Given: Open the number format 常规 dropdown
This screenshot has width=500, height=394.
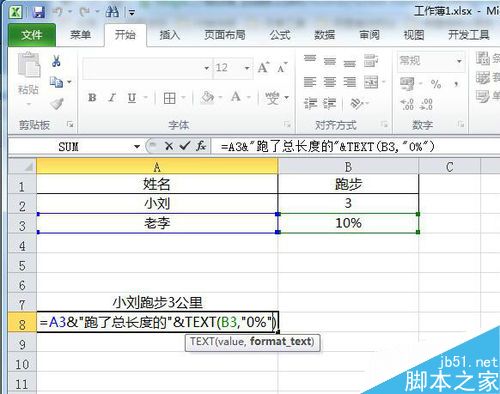Looking at the screenshot, I should (x=459, y=61).
